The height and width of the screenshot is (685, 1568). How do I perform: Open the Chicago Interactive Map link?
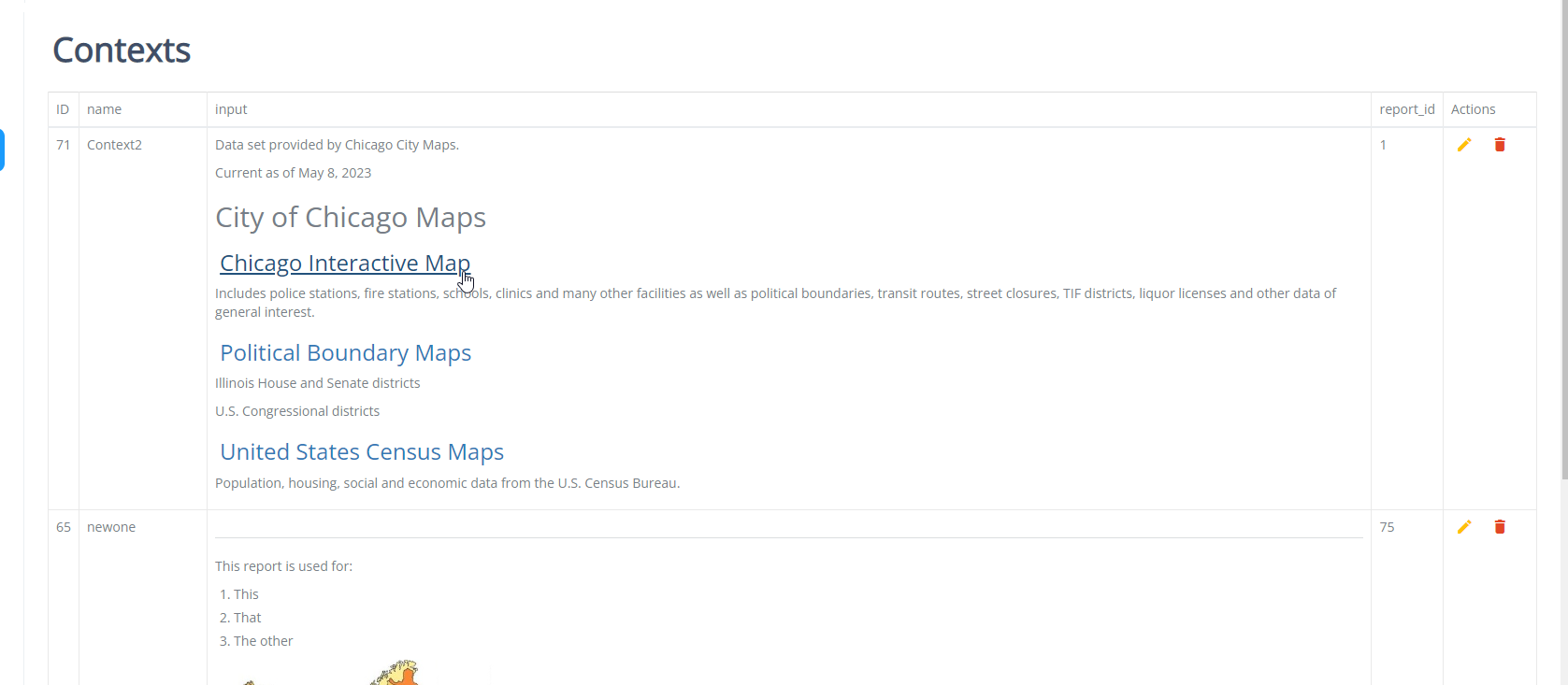(345, 264)
